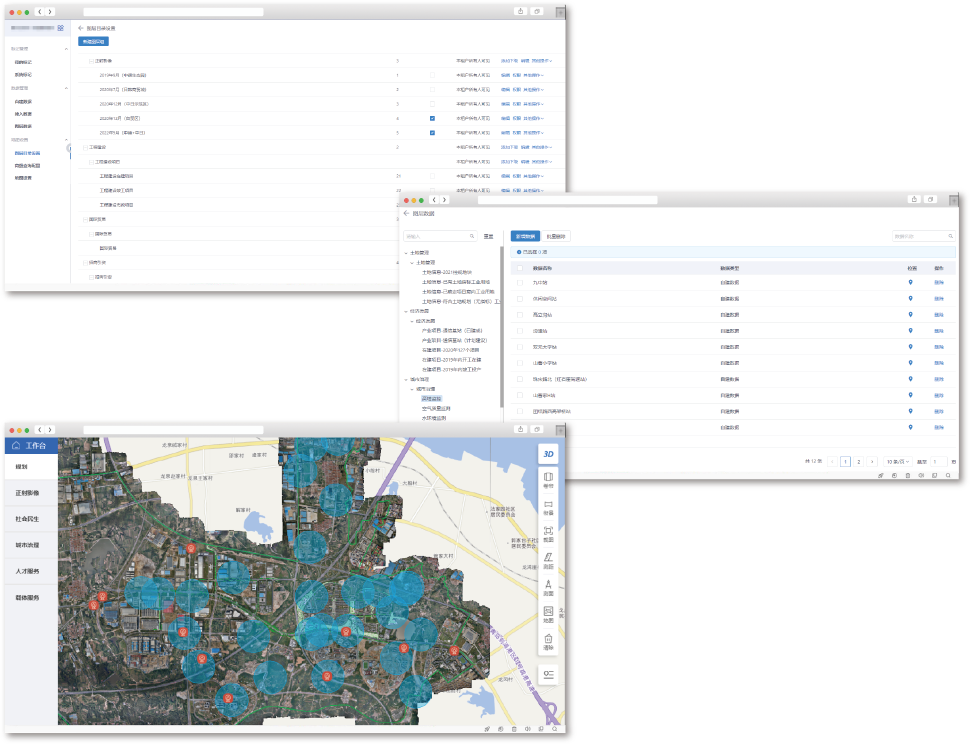Tick the checkbox for 九中站 row
Image resolution: width=970 pixels, height=744 pixels.
tap(519, 283)
